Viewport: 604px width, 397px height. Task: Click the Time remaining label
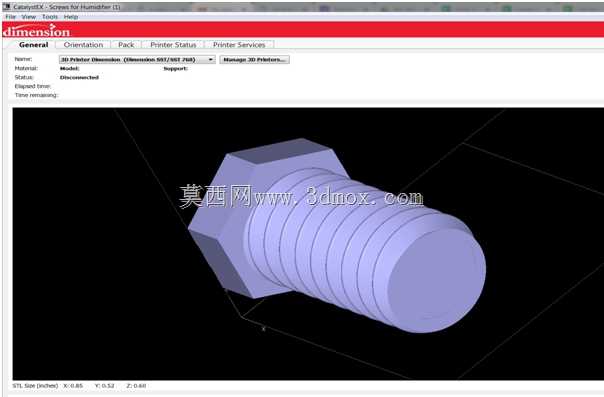pyautogui.click(x=36, y=95)
